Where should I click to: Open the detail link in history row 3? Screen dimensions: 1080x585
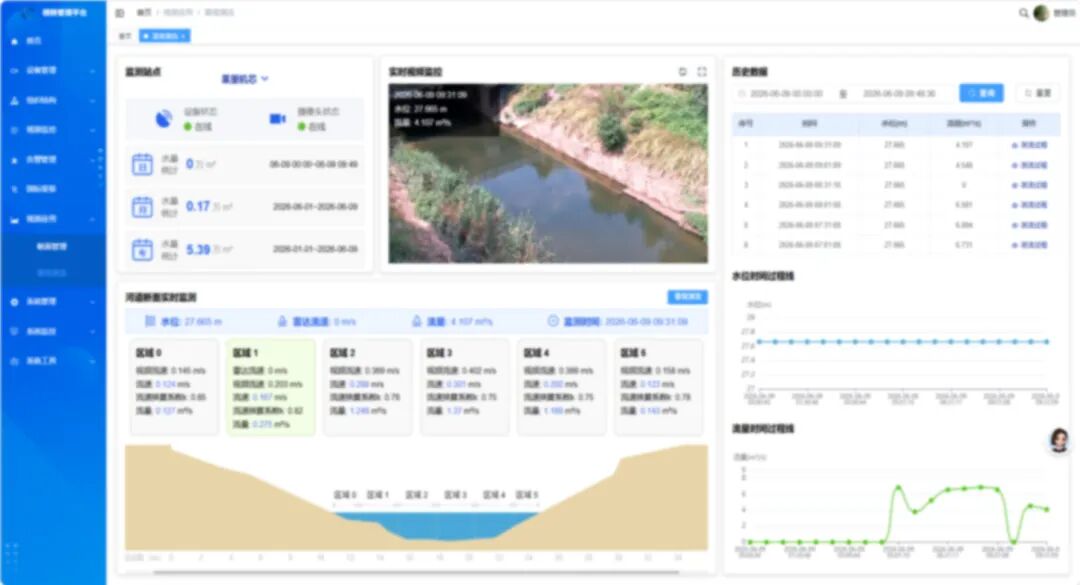[1029, 185]
